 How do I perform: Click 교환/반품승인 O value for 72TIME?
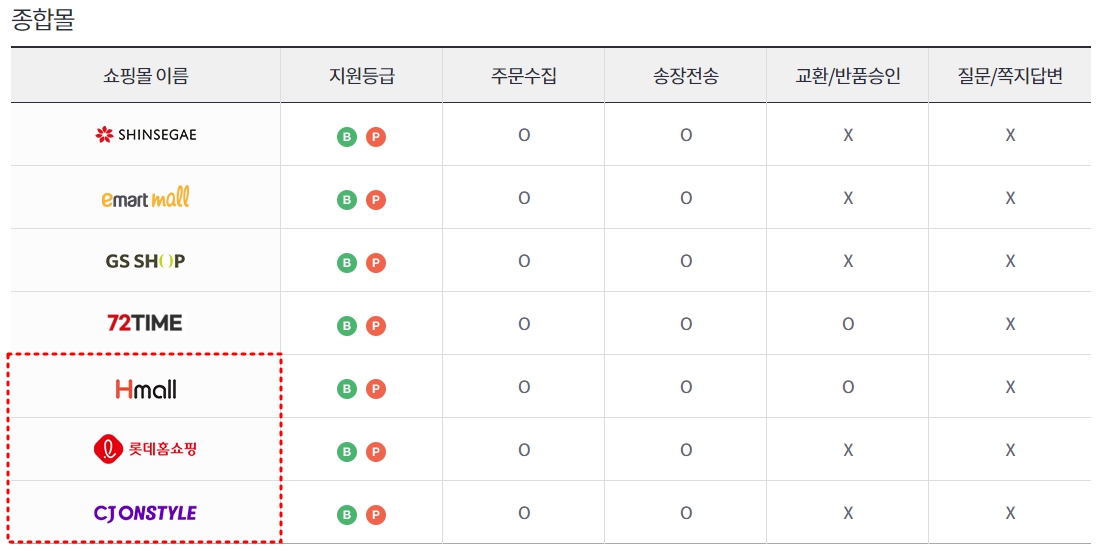848,324
